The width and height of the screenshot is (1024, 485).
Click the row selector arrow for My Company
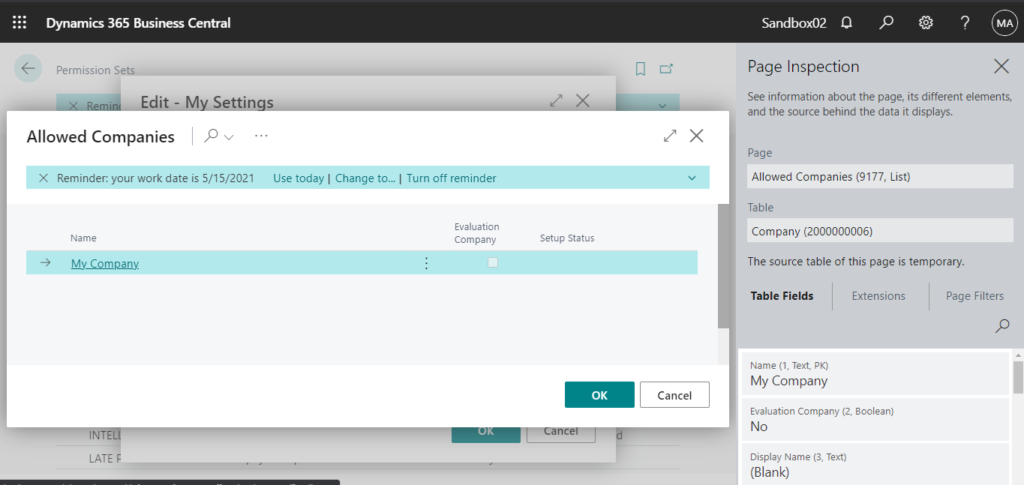coord(46,263)
